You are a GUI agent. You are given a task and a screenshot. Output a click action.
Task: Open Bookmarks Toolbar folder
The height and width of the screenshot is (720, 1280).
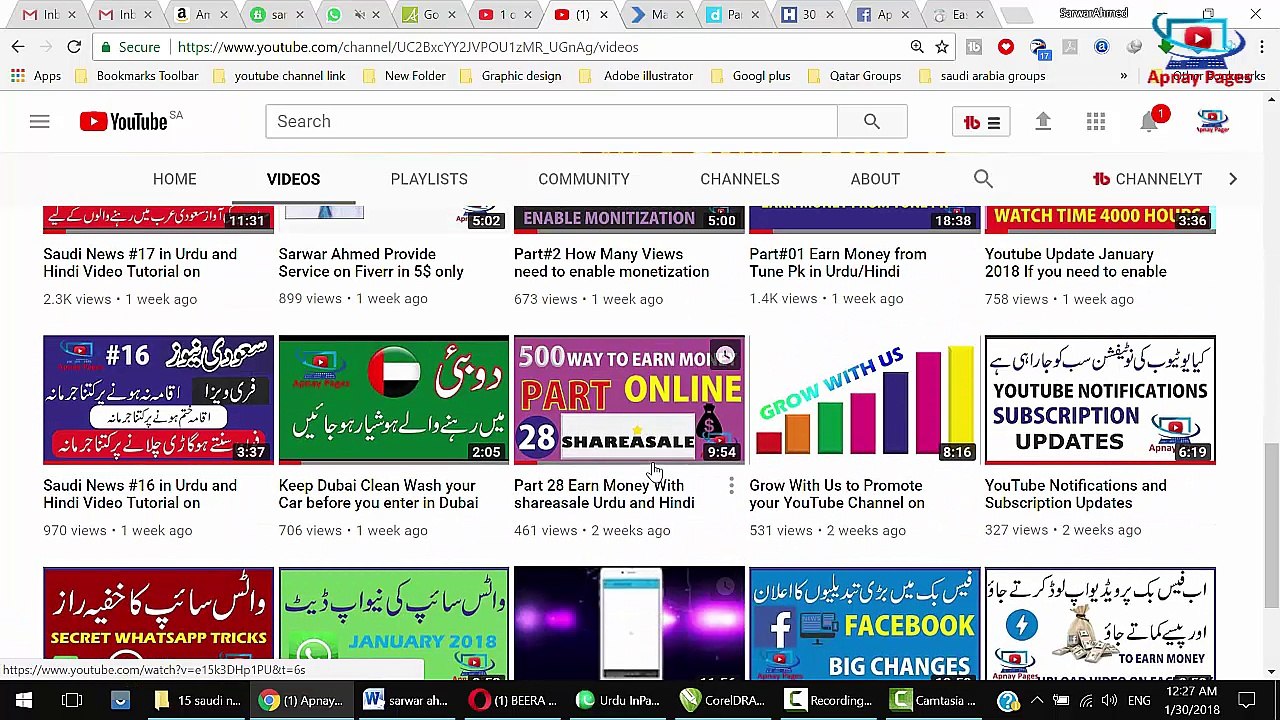[136, 76]
